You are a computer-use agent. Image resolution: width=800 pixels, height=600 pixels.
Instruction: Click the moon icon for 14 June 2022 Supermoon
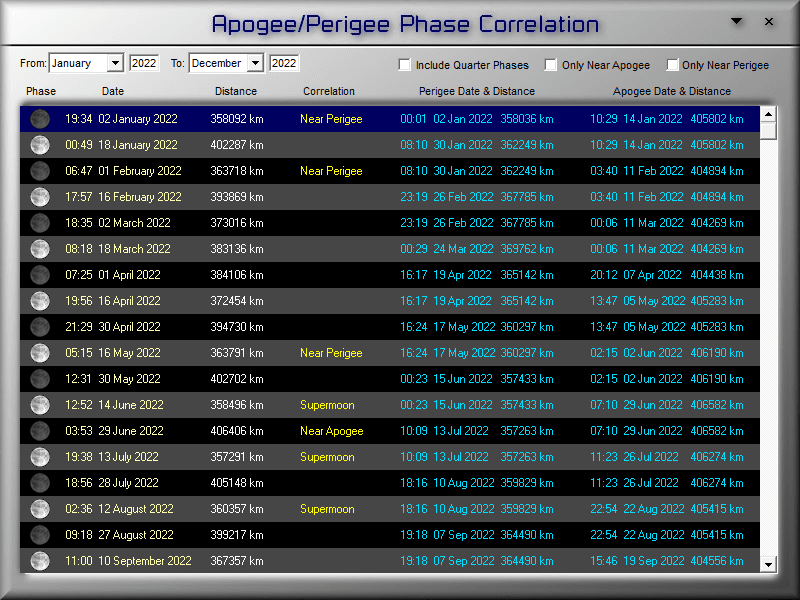pos(40,405)
